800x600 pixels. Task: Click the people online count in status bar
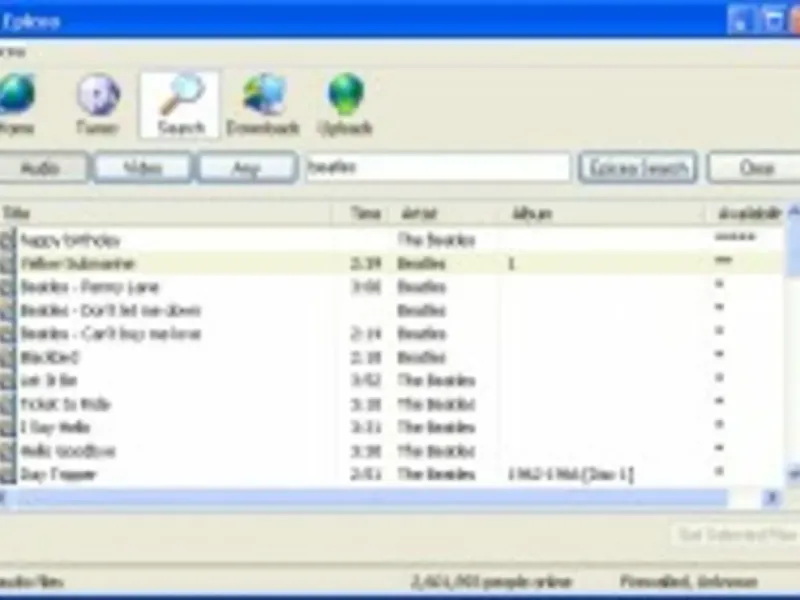492,582
